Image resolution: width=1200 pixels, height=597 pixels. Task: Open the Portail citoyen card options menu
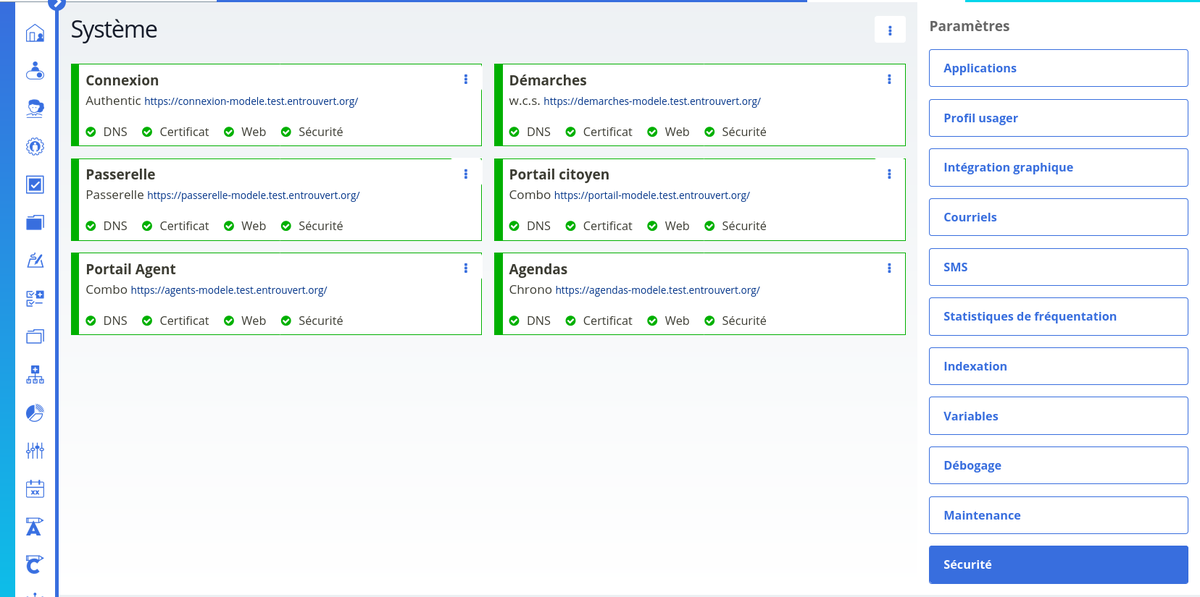889,174
